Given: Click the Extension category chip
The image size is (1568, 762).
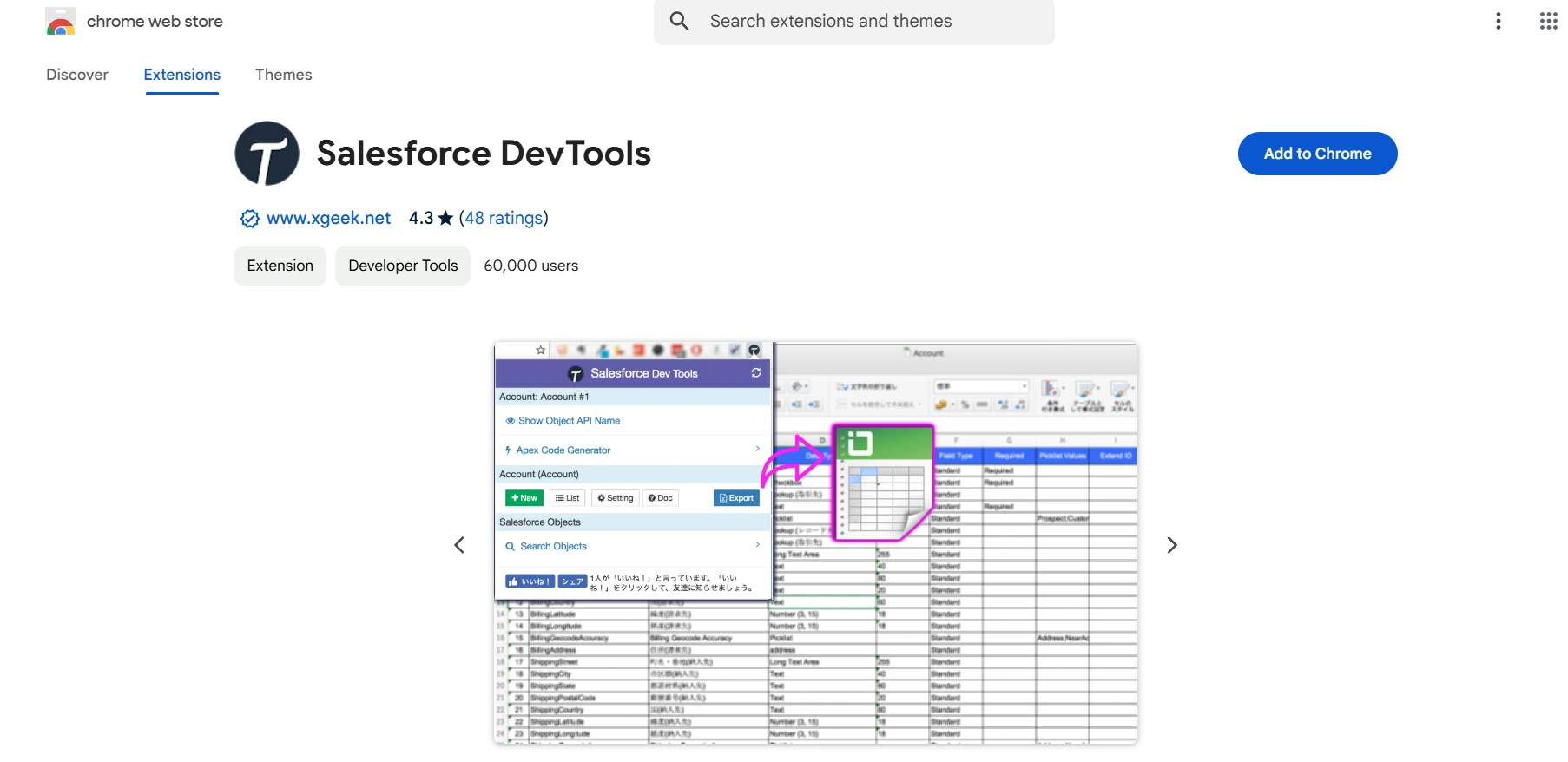Looking at the screenshot, I should pyautogui.click(x=280, y=266).
